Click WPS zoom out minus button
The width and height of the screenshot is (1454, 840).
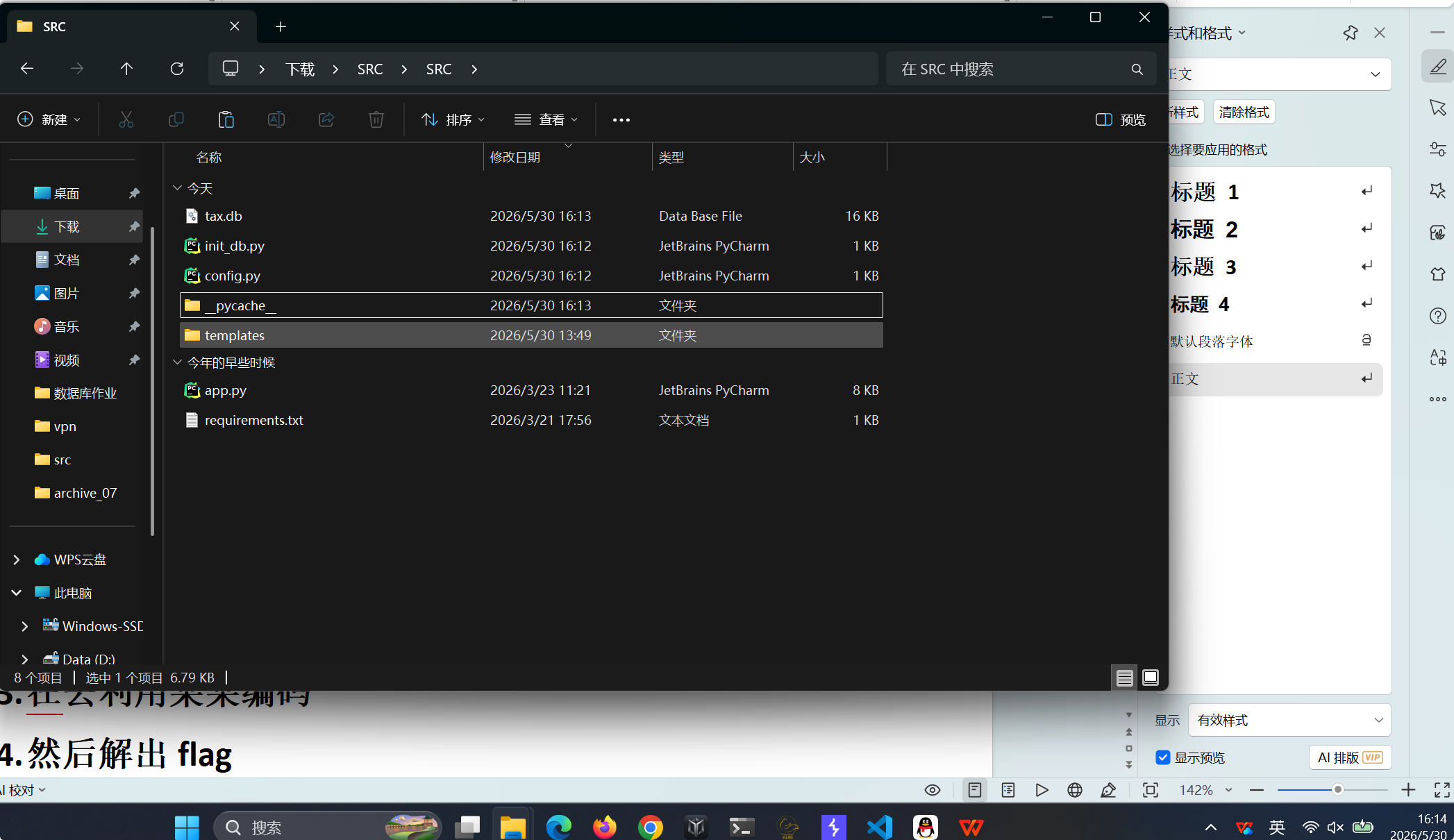click(1256, 790)
